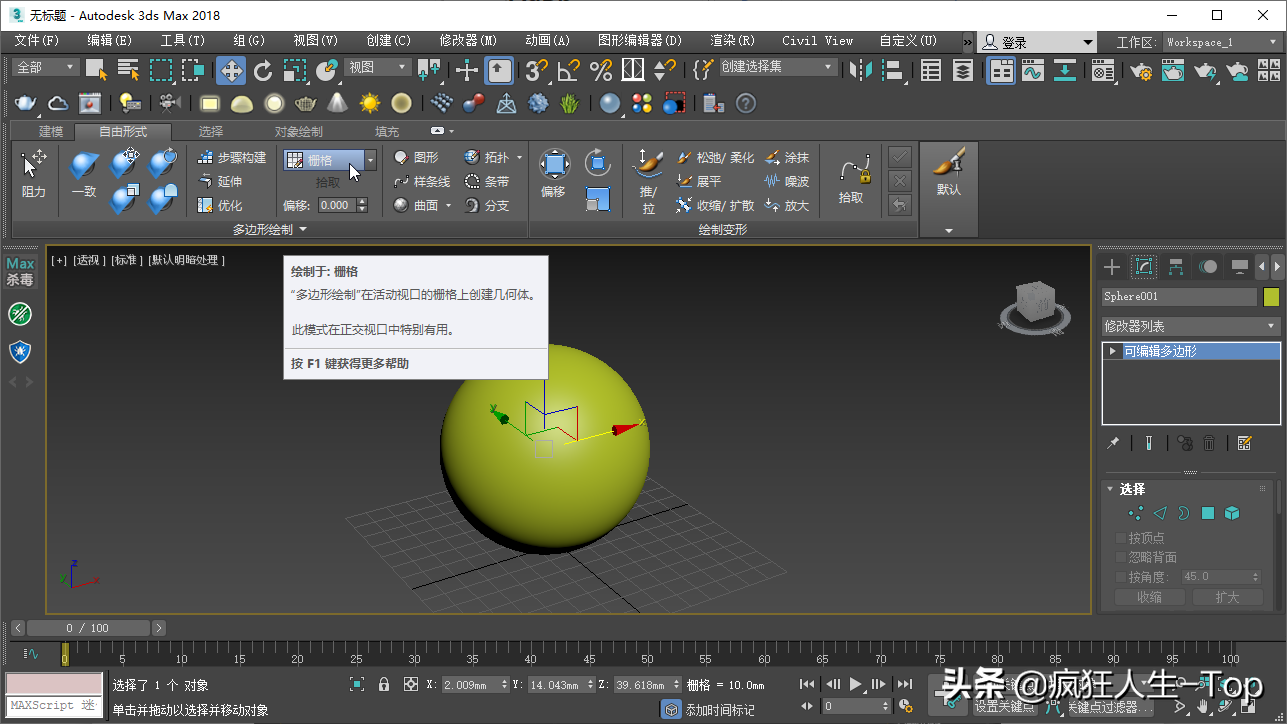Toggle the Percent Snap icon

click(601, 70)
